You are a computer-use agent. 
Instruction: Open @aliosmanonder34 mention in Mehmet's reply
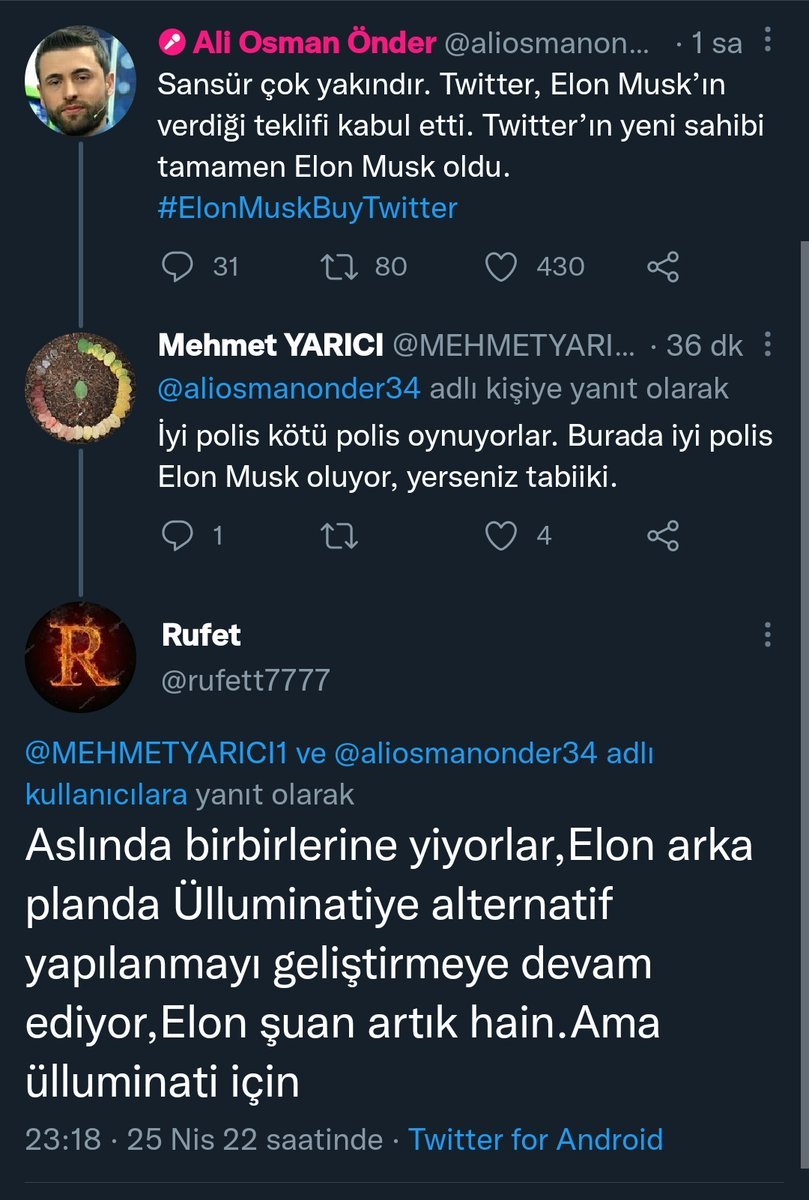290,390
